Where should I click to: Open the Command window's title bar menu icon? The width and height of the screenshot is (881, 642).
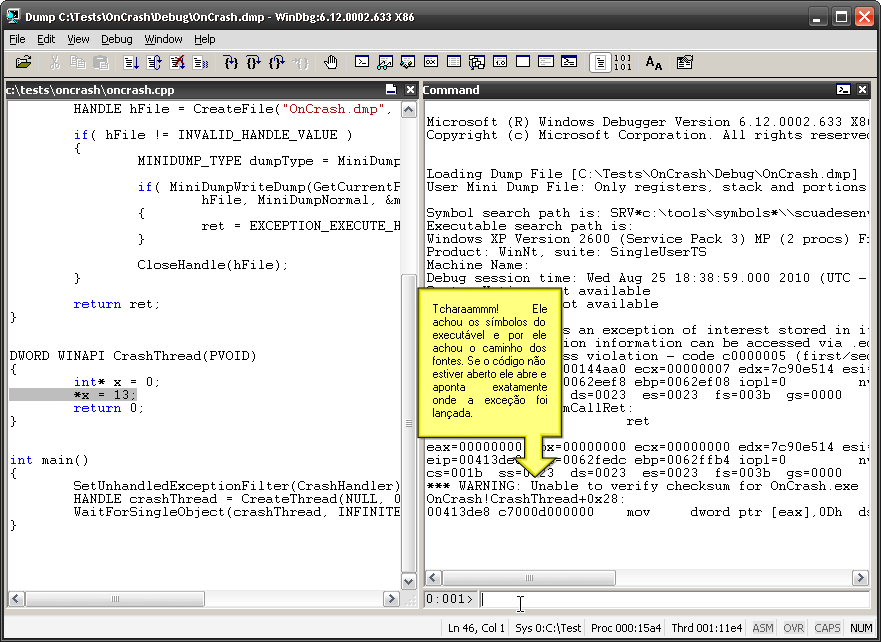click(844, 90)
